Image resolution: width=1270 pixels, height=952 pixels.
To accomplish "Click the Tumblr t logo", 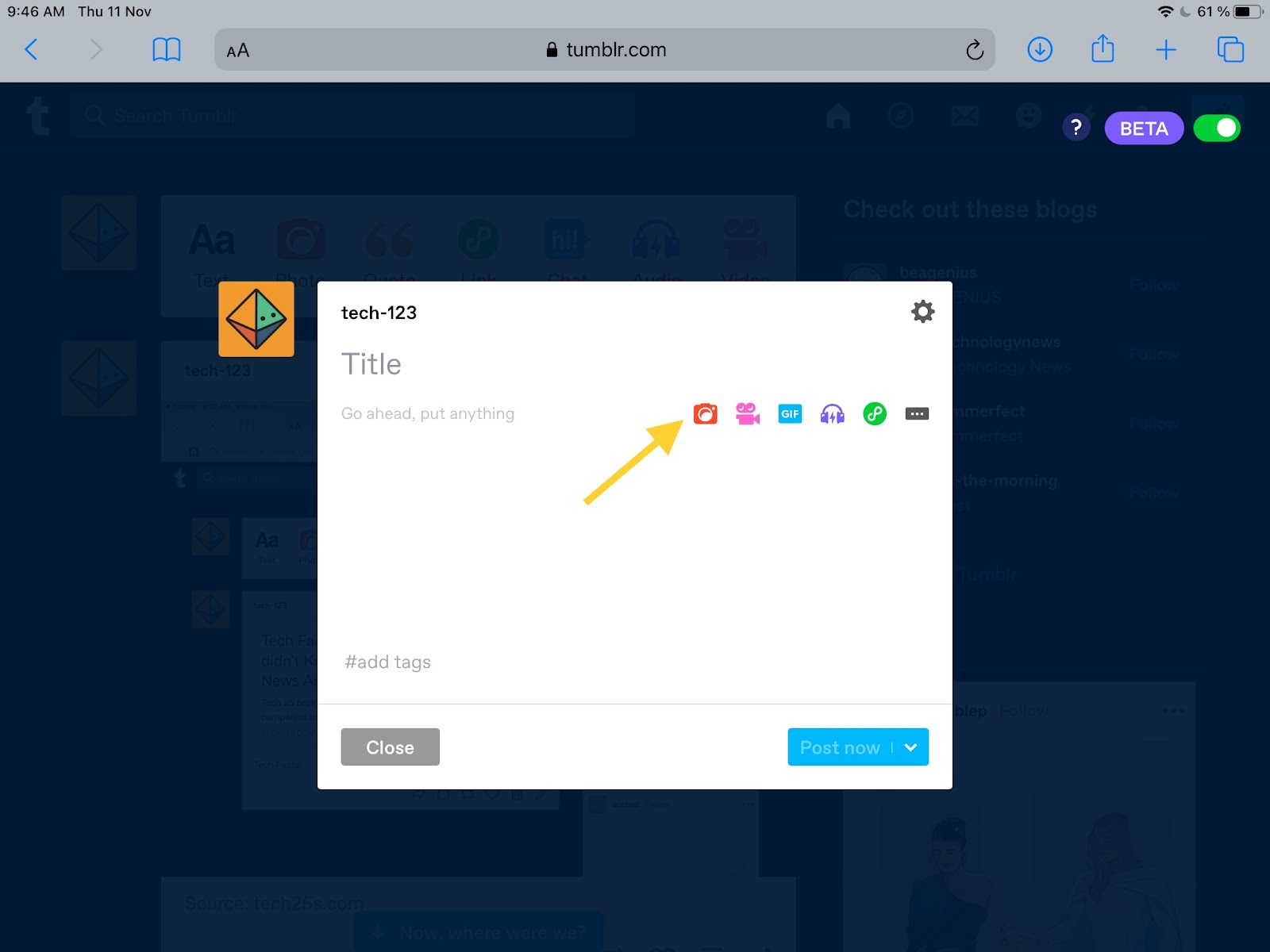I will [37, 116].
